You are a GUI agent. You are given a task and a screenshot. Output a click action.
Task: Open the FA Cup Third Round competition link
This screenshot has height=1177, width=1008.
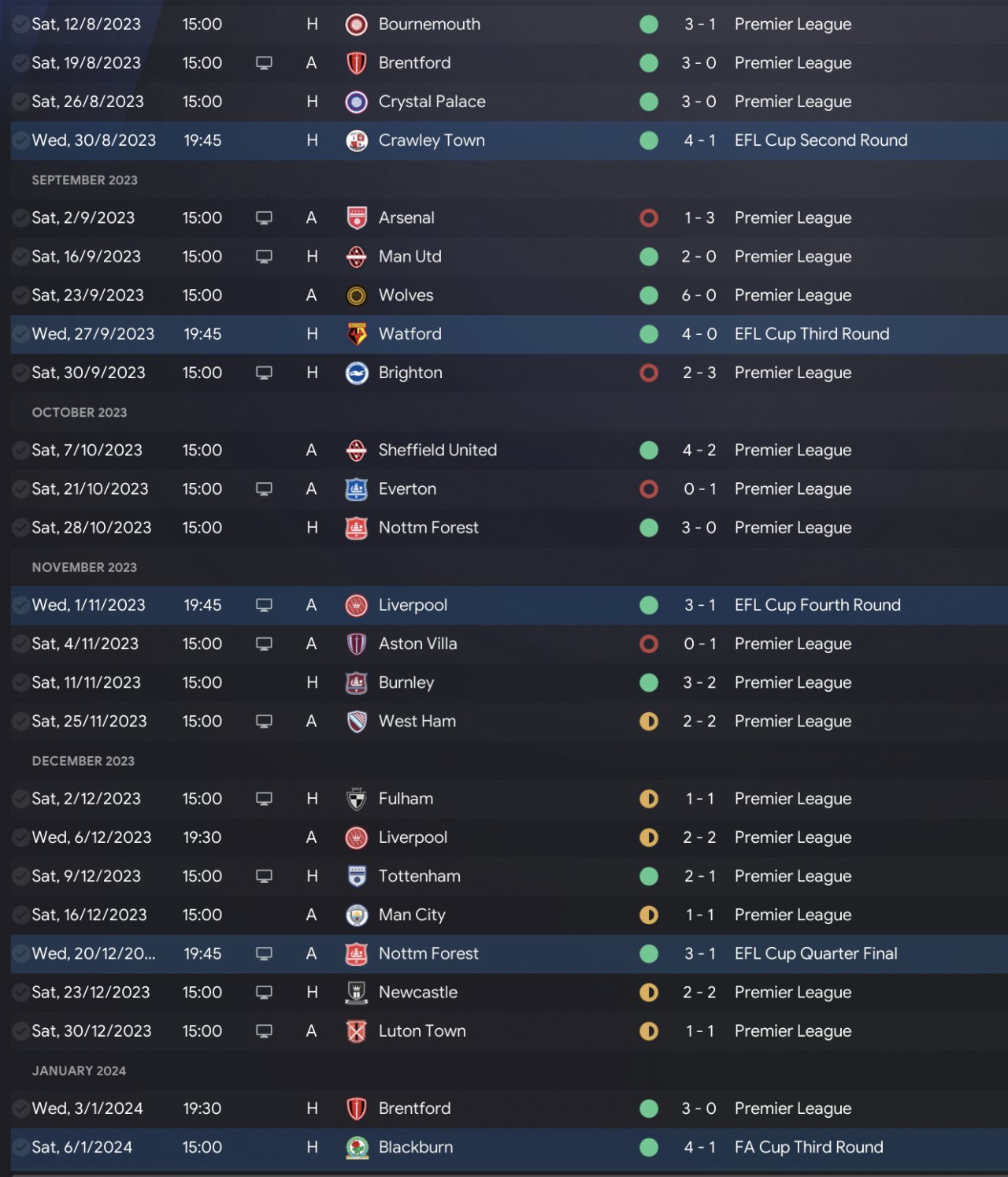tap(809, 1147)
